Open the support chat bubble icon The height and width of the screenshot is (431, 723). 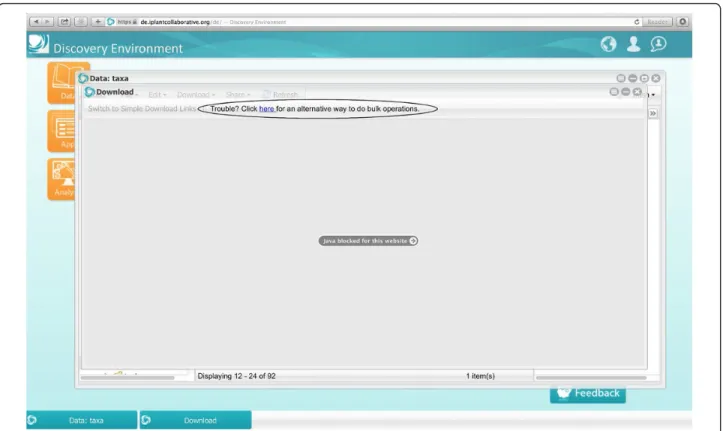(x=658, y=44)
